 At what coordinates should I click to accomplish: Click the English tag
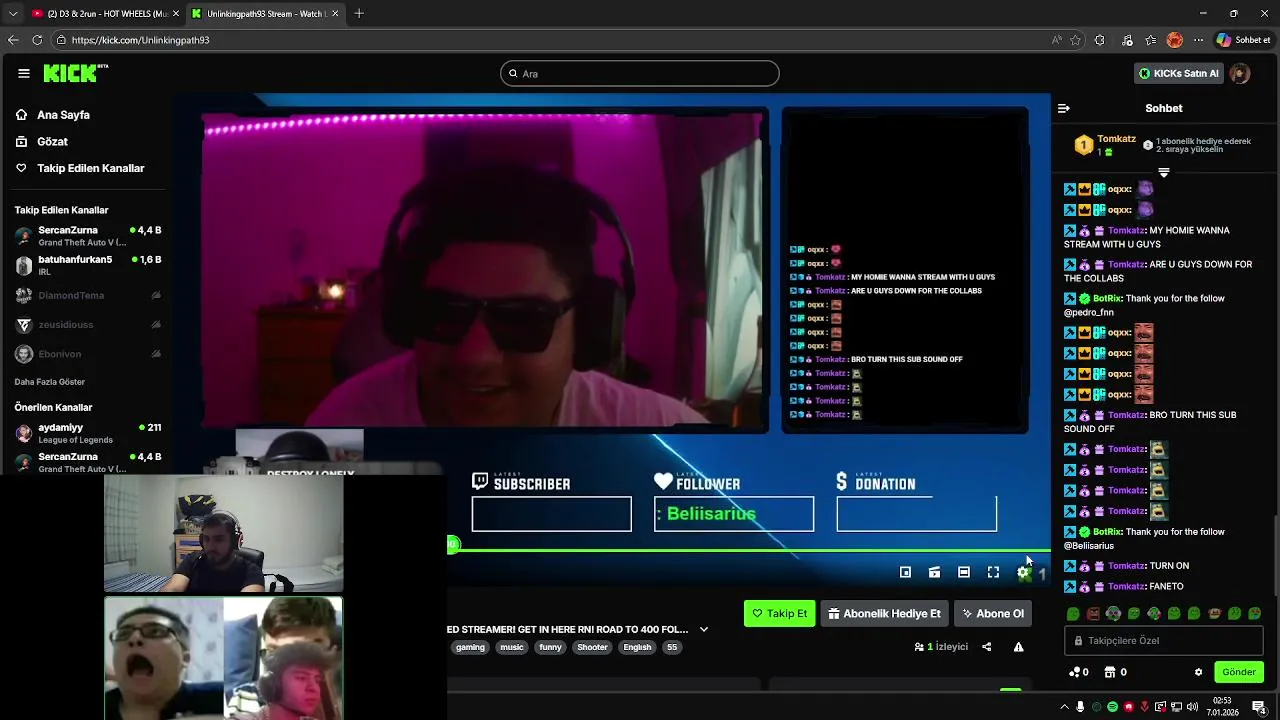(637, 647)
